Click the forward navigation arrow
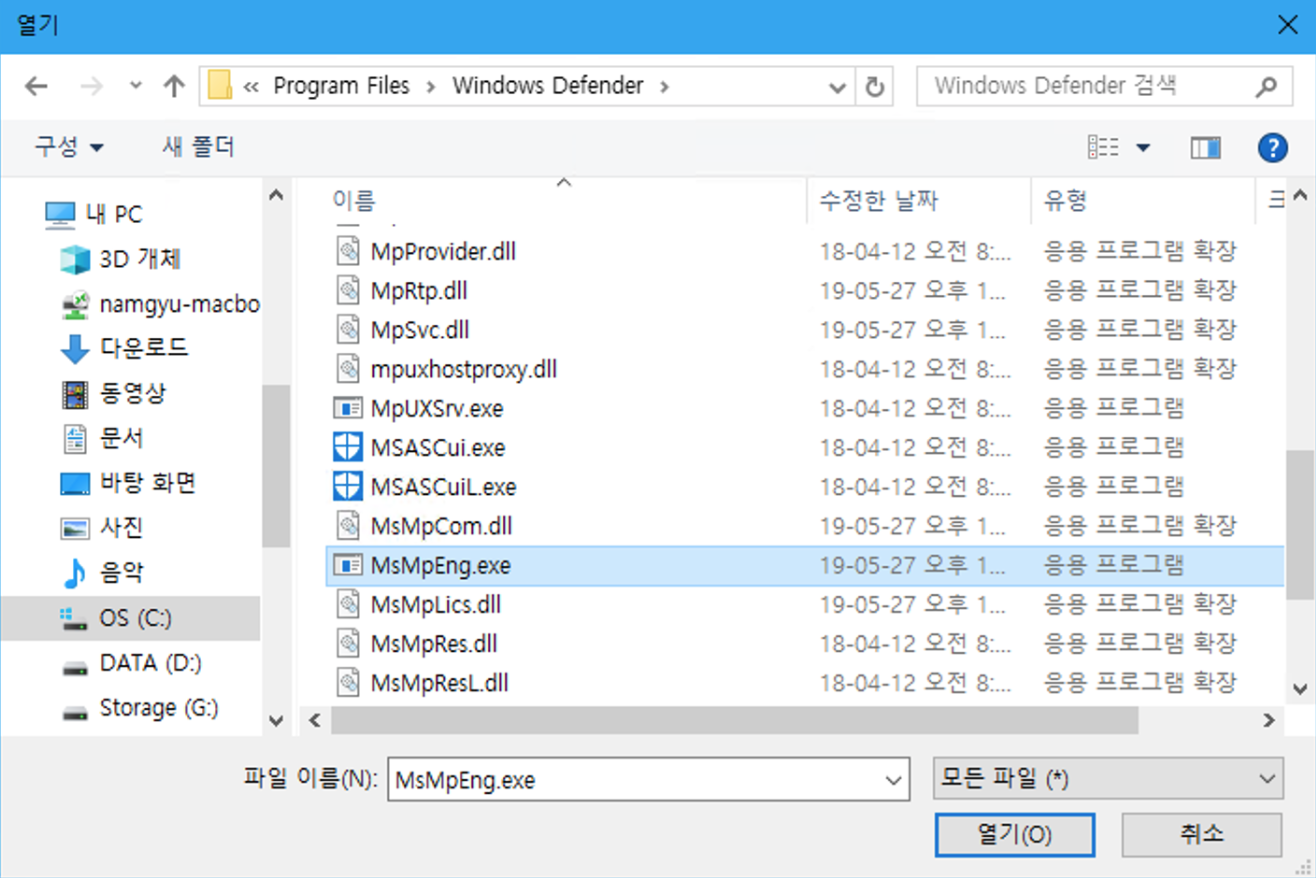This screenshot has width=1316, height=878. pos(92,86)
